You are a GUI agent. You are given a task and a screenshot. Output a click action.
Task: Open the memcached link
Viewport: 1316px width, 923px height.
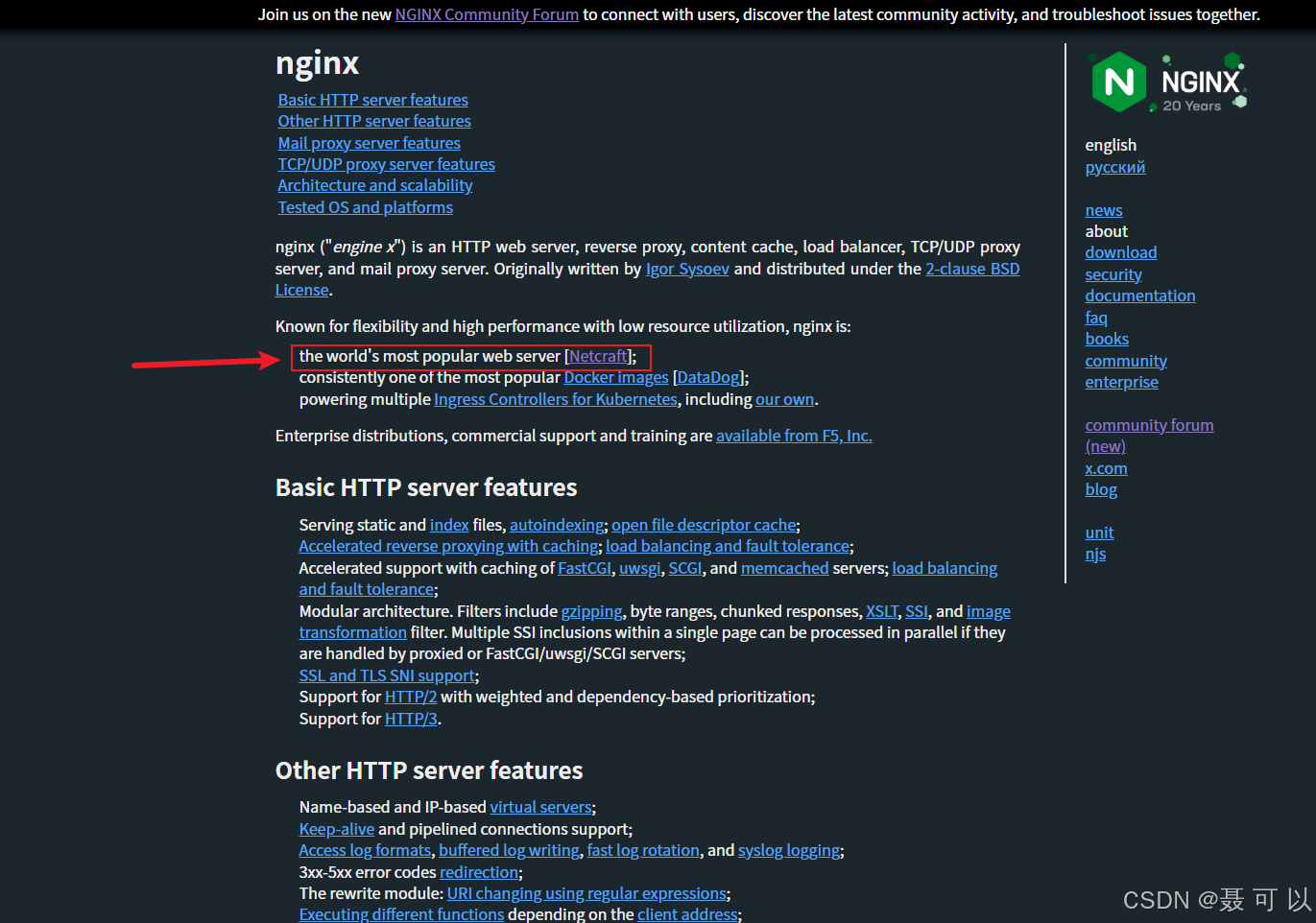tap(785, 568)
